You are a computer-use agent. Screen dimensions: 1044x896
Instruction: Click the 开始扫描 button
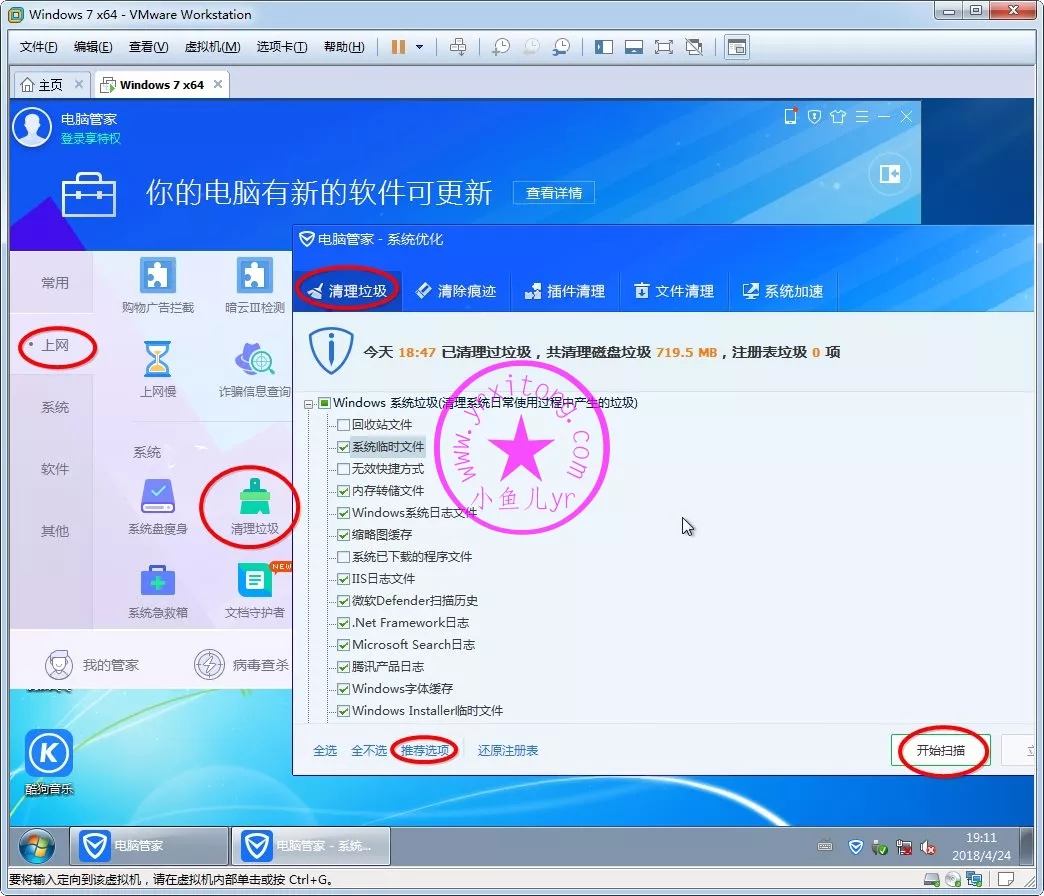(940, 750)
